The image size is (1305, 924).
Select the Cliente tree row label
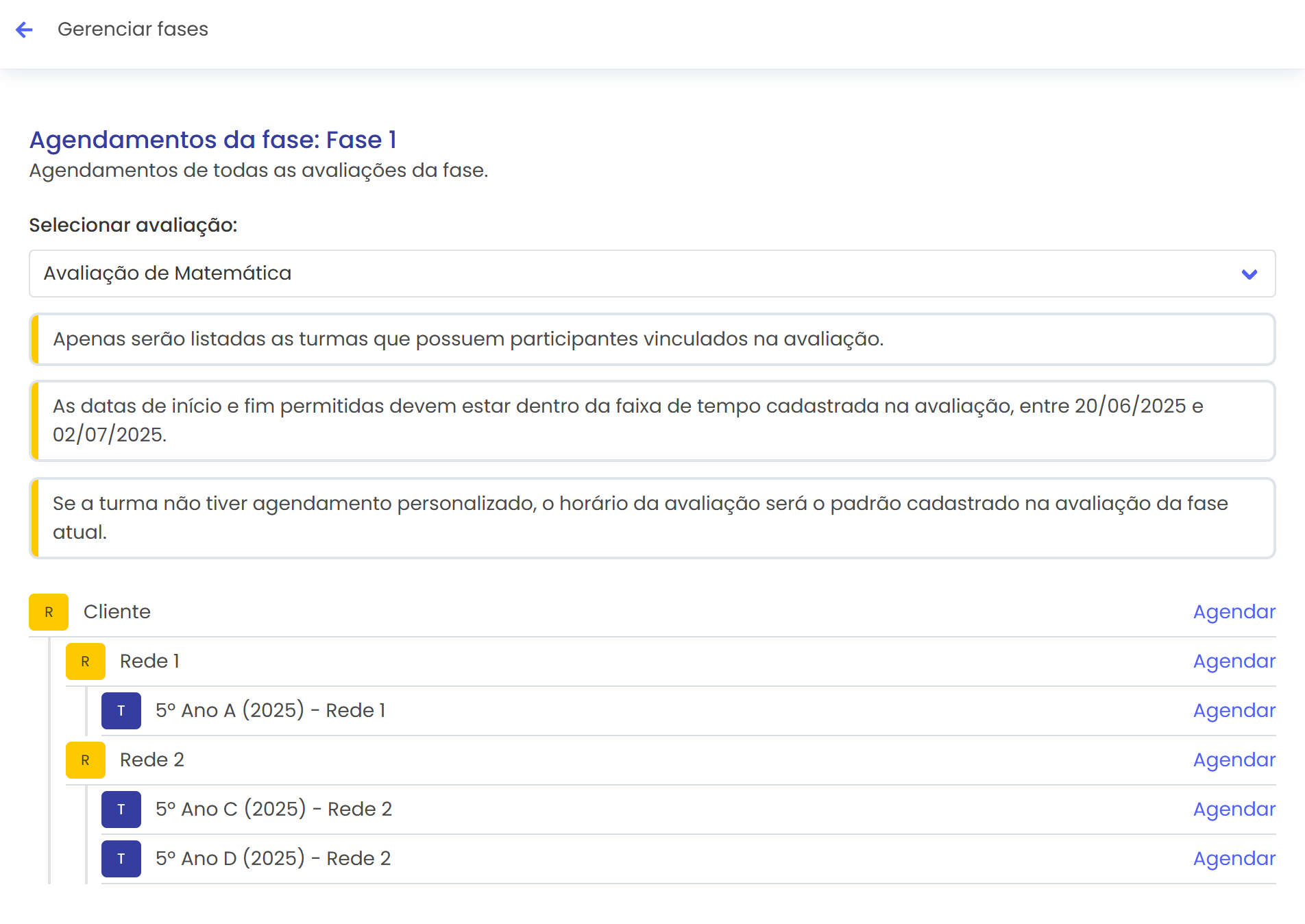[x=117, y=611]
